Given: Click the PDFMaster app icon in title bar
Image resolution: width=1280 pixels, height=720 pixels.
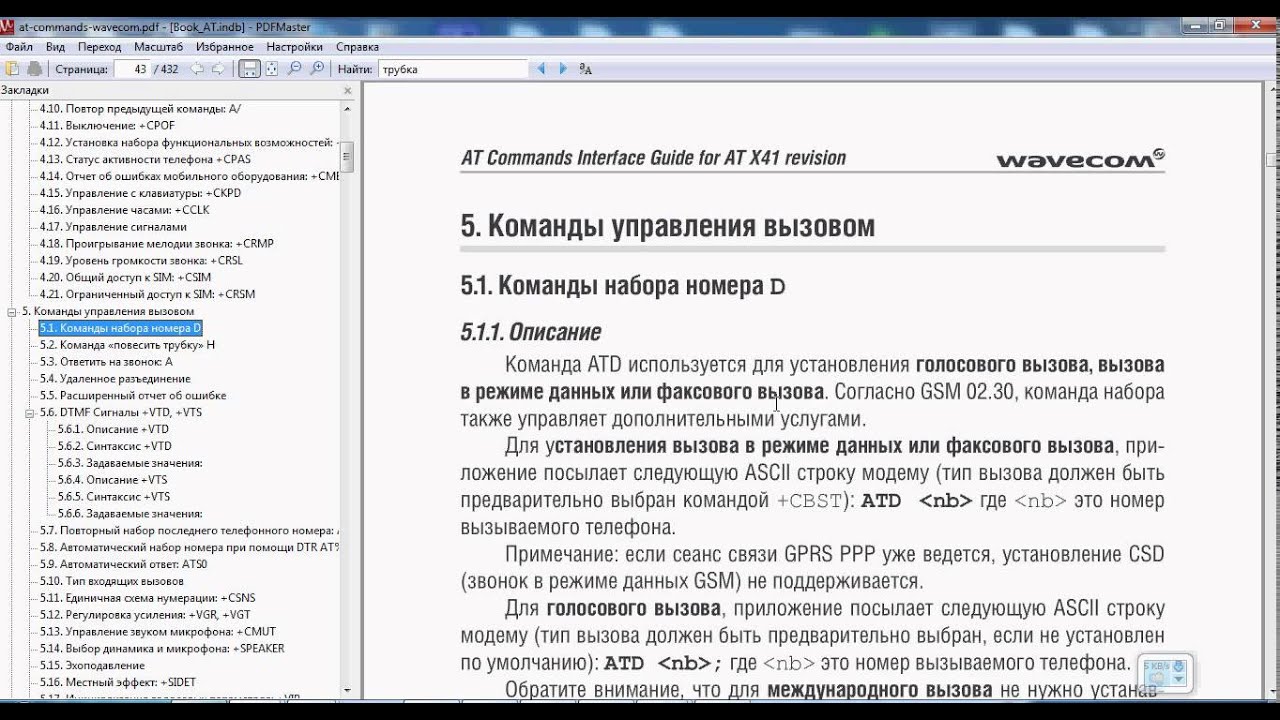Looking at the screenshot, I should click(x=9, y=27).
